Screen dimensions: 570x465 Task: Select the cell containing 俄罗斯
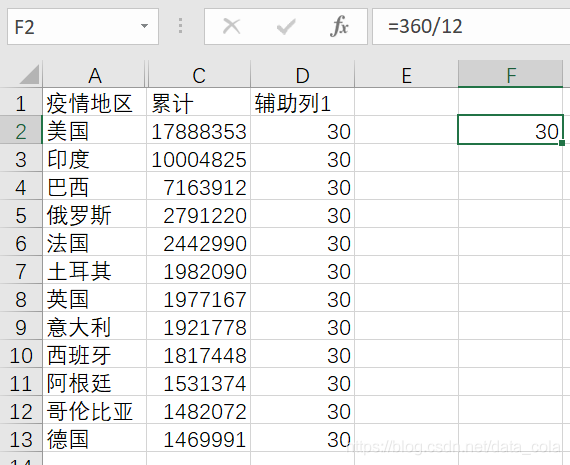[x=95, y=215]
